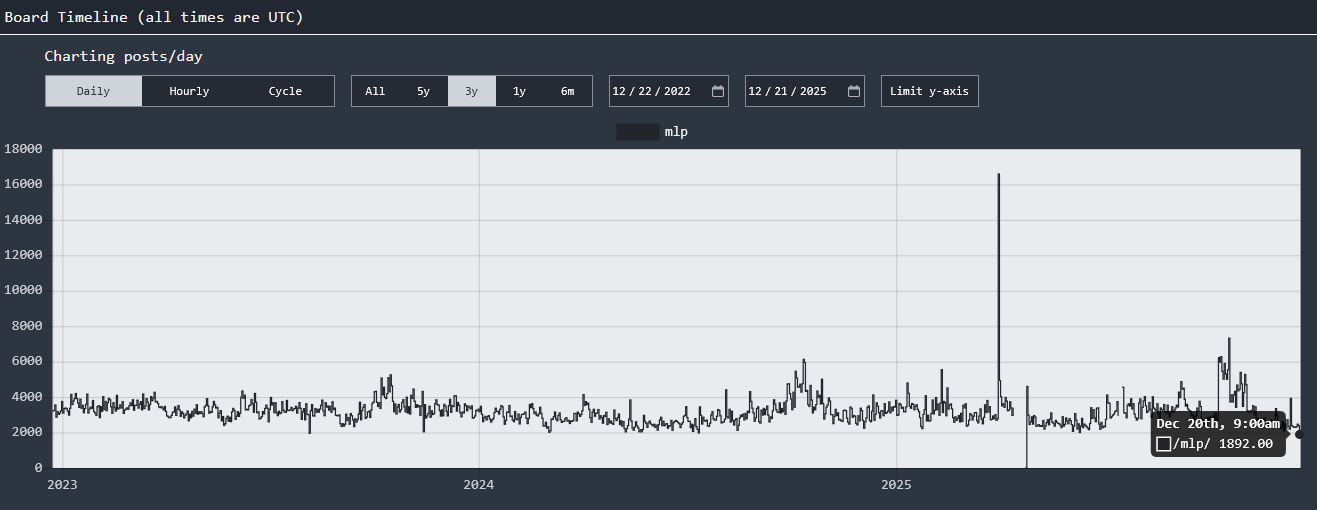1317x510 pixels.
Task: Click the Dec 20th data point marker
Action: [x=1299, y=434]
